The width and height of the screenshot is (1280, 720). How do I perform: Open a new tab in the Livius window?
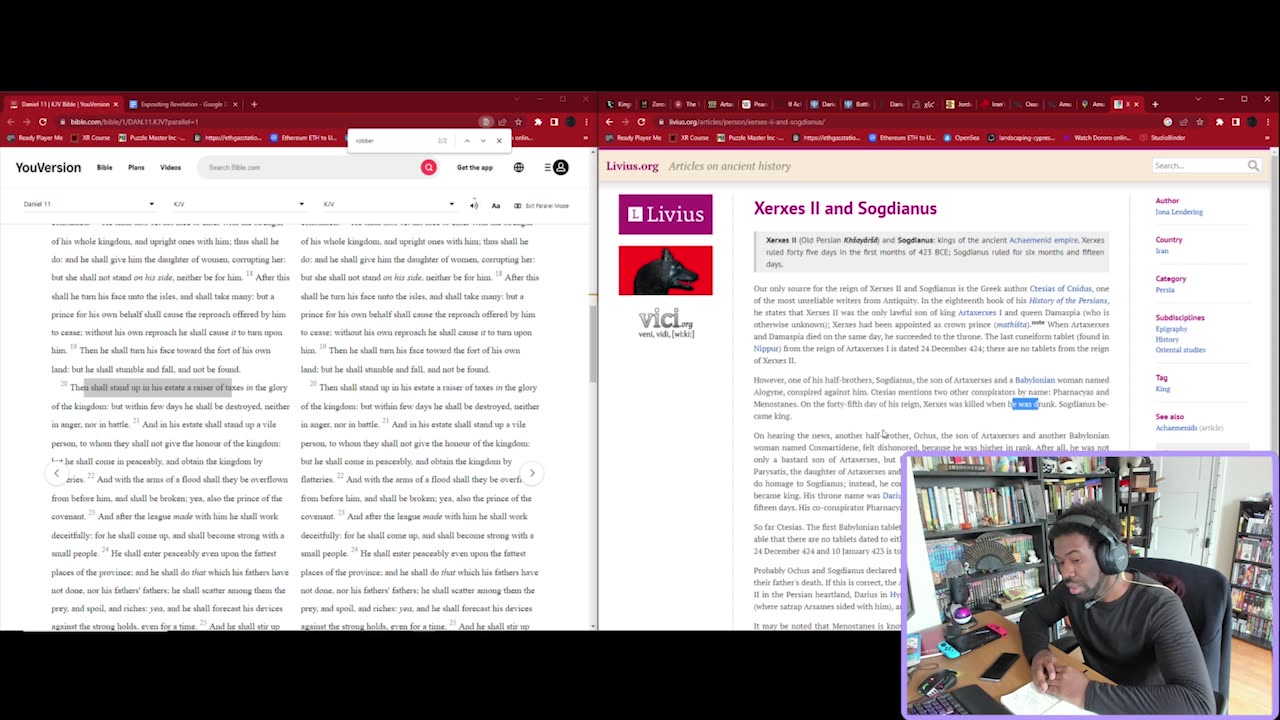(x=1155, y=104)
